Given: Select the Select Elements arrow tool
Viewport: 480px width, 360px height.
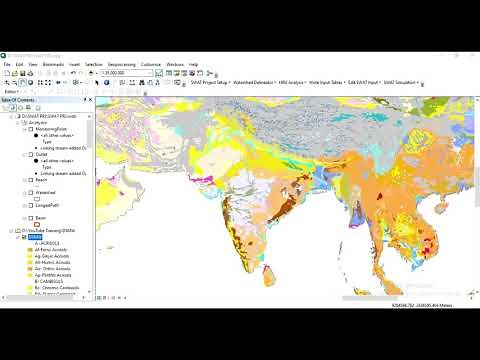Looking at the screenshot, I should tap(97, 82).
